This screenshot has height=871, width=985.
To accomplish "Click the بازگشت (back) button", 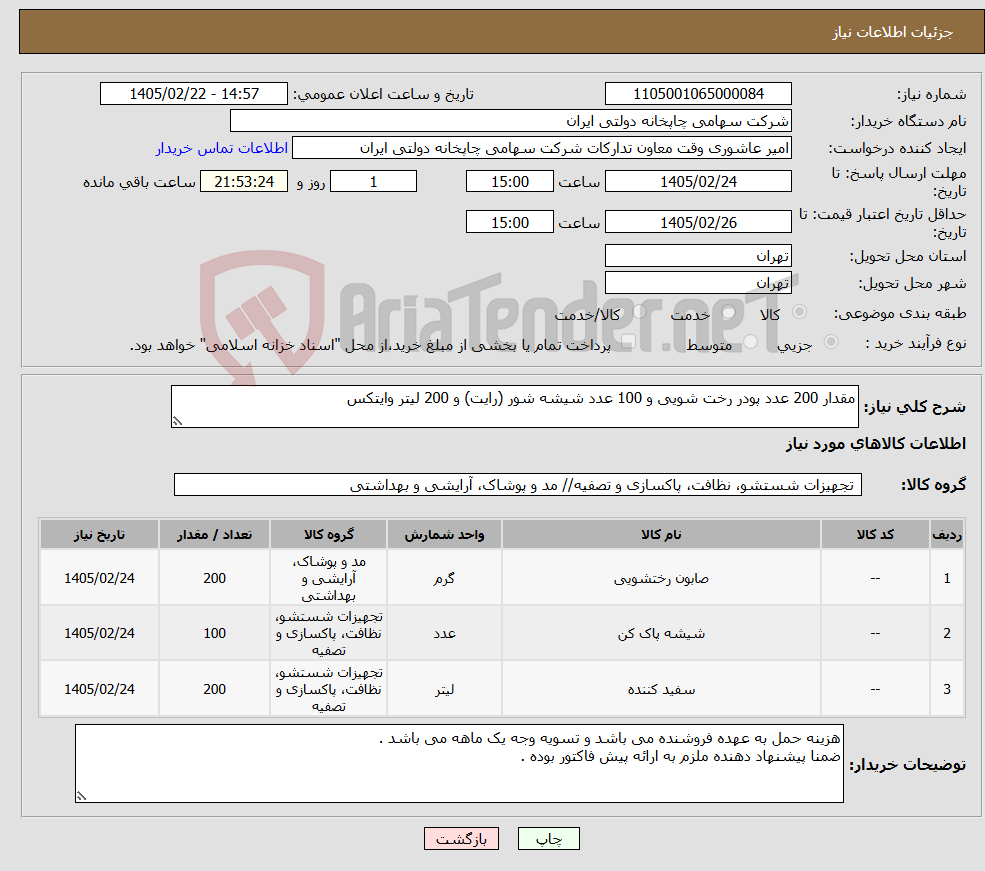I will pos(461,839).
